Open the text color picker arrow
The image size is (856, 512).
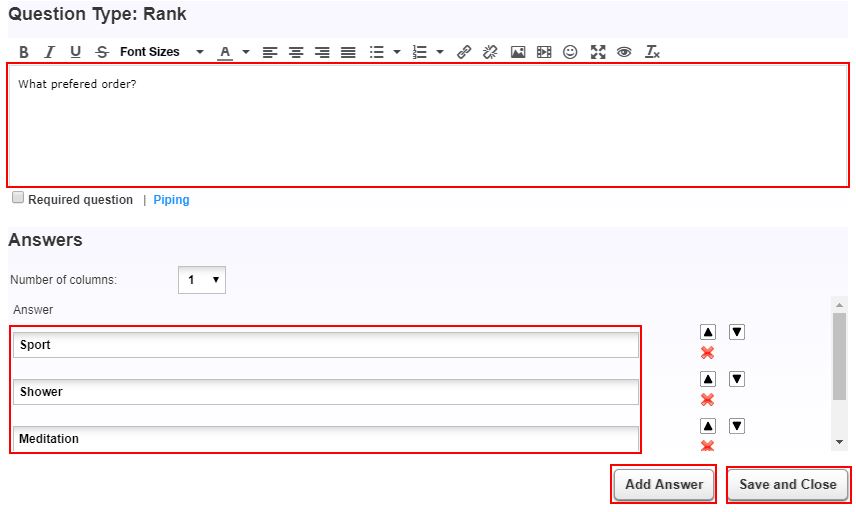click(246, 52)
